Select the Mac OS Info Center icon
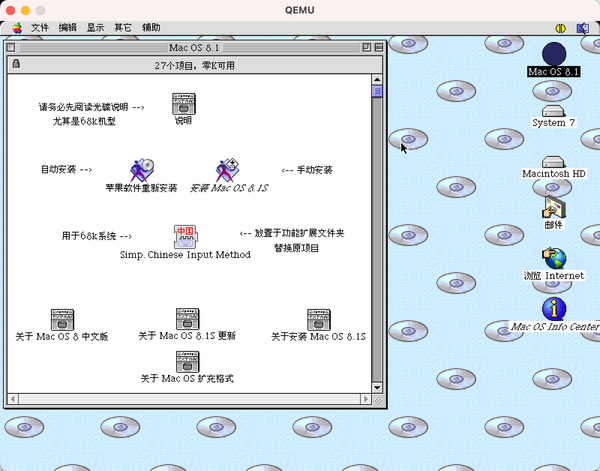Image resolution: width=600 pixels, height=471 pixels. click(554, 309)
